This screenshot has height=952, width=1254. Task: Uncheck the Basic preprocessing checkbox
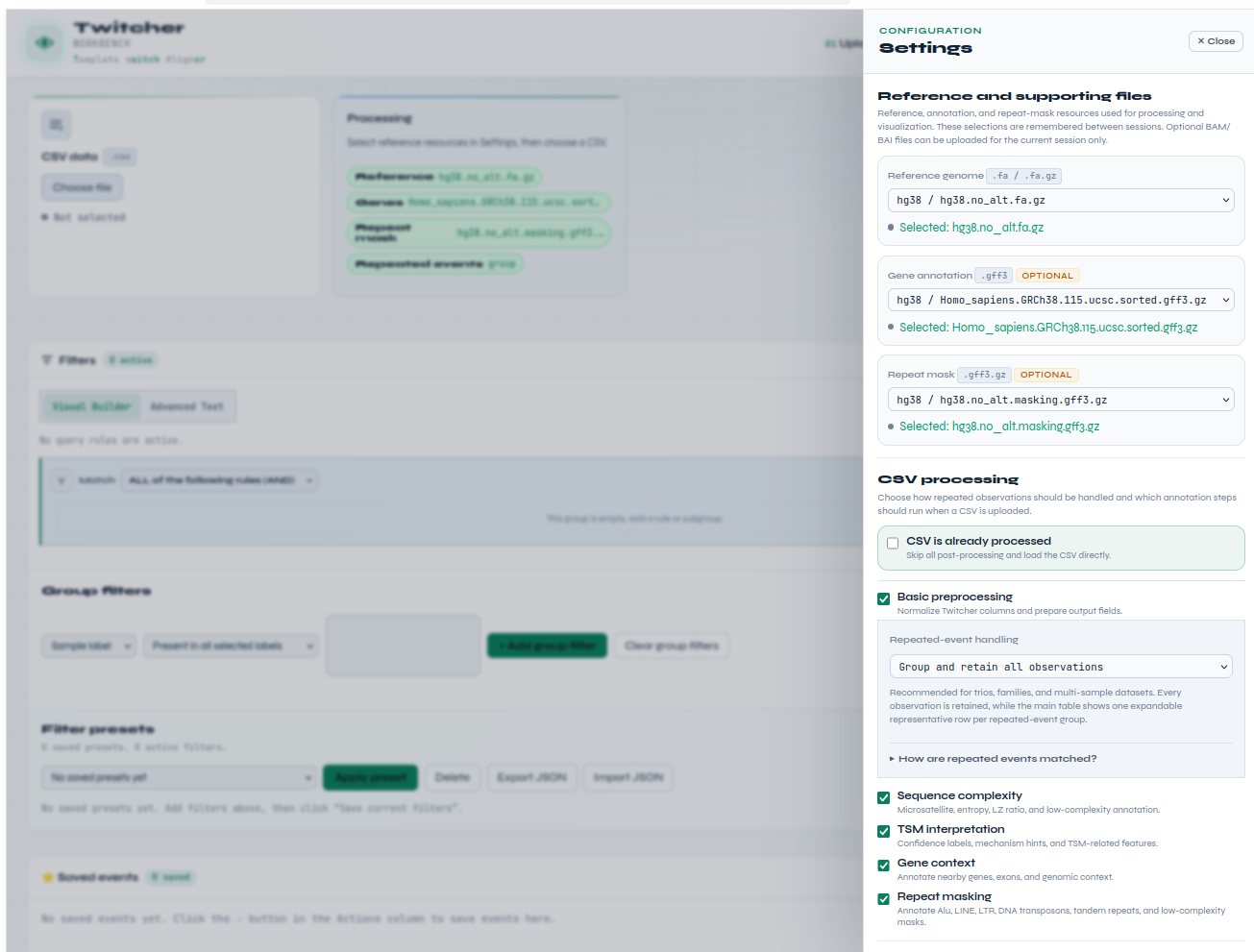[883, 598]
